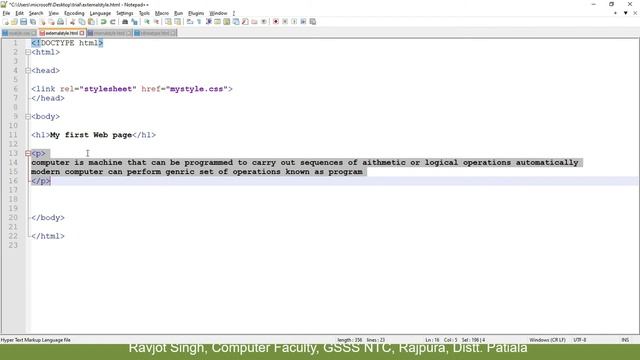Viewport: 640px width, 360px height.
Task: Open the View menu
Action: point(53,13)
